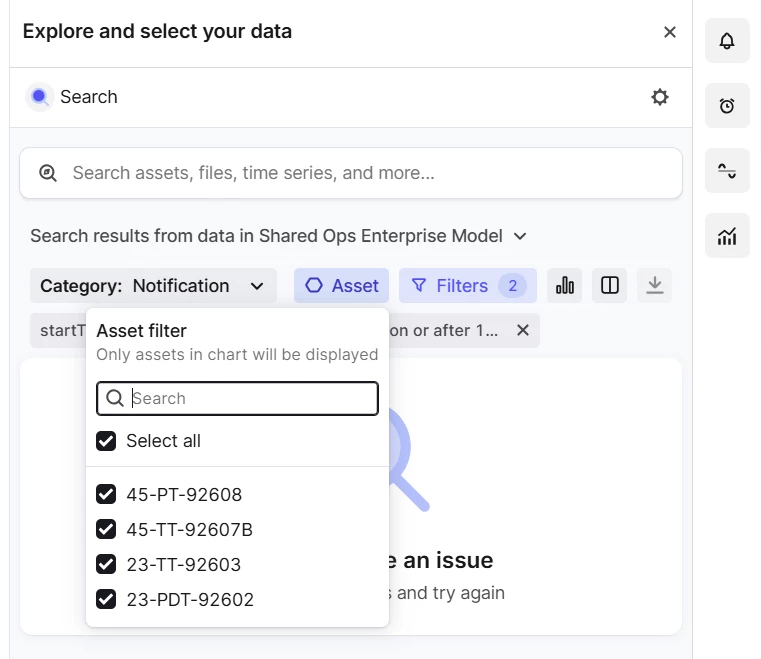761x659 pixels.
Task: Open the Filters button with 2 badge
Action: click(x=468, y=286)
